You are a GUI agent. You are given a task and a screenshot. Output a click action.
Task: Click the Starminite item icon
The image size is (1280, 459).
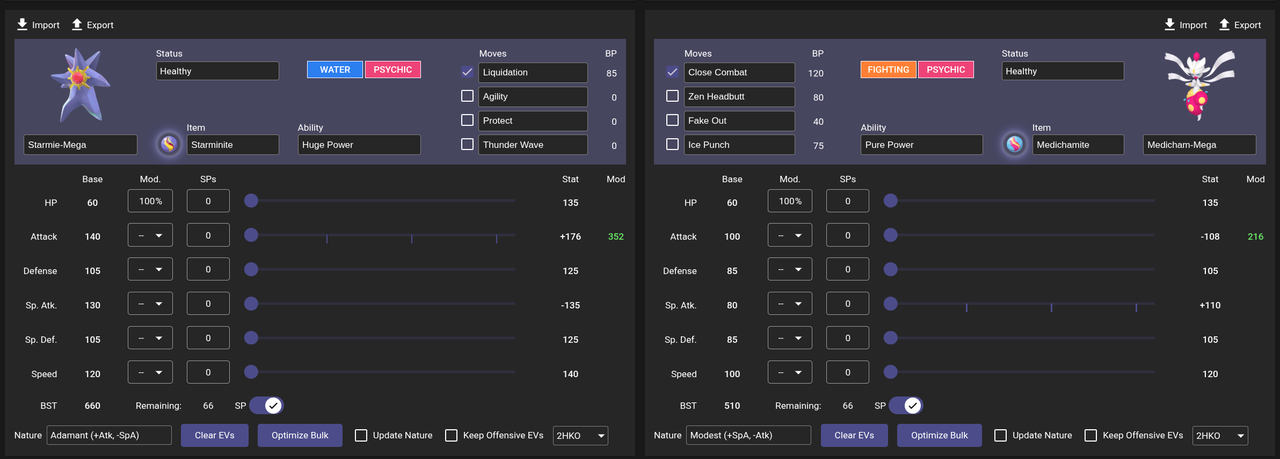click(x=168, y=144)
